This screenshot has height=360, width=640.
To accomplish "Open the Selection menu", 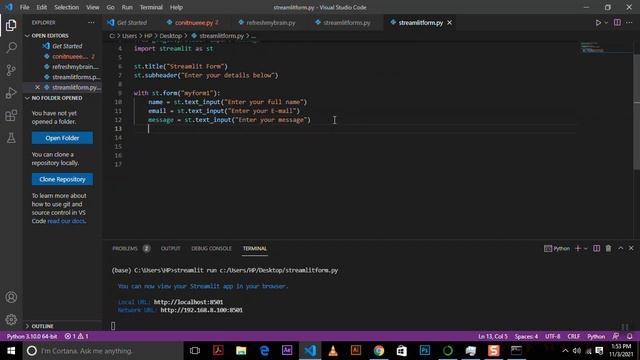I will (x=66, y=7).
